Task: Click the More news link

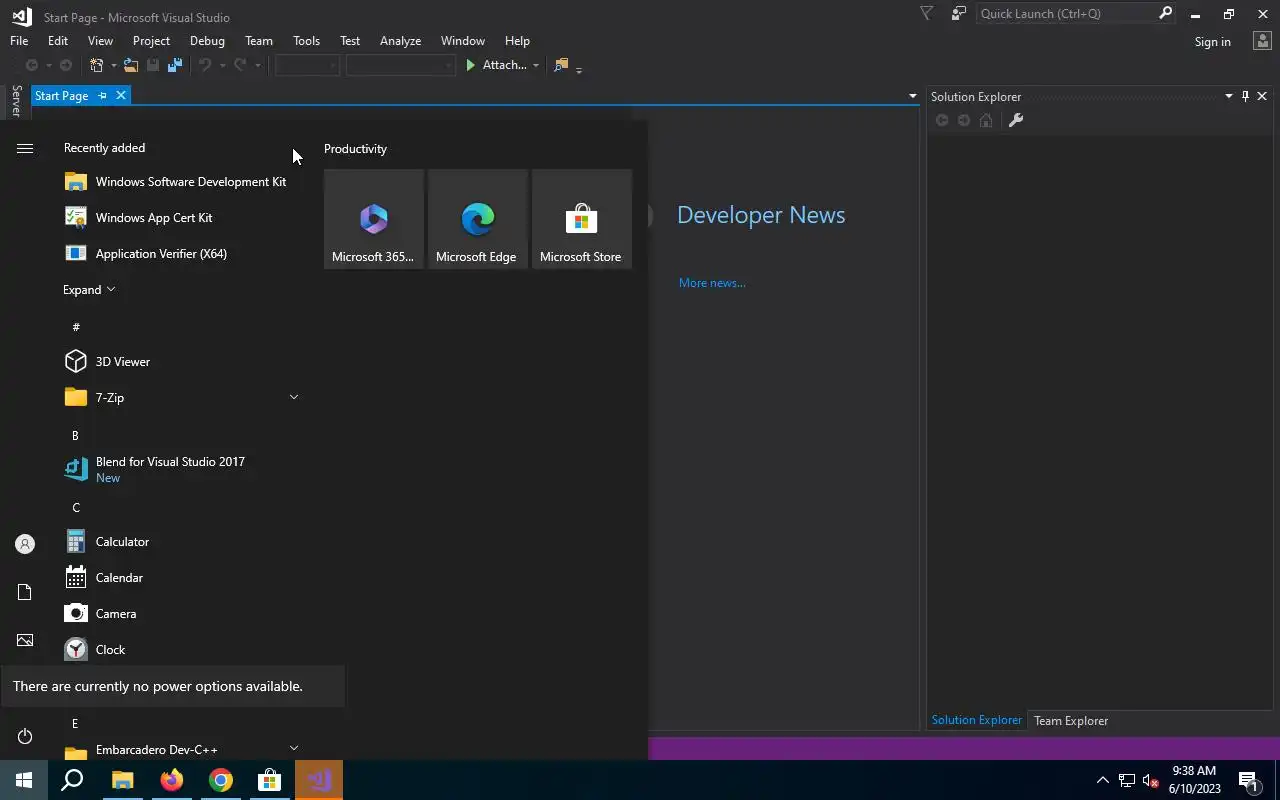Action: pos(712,283)
